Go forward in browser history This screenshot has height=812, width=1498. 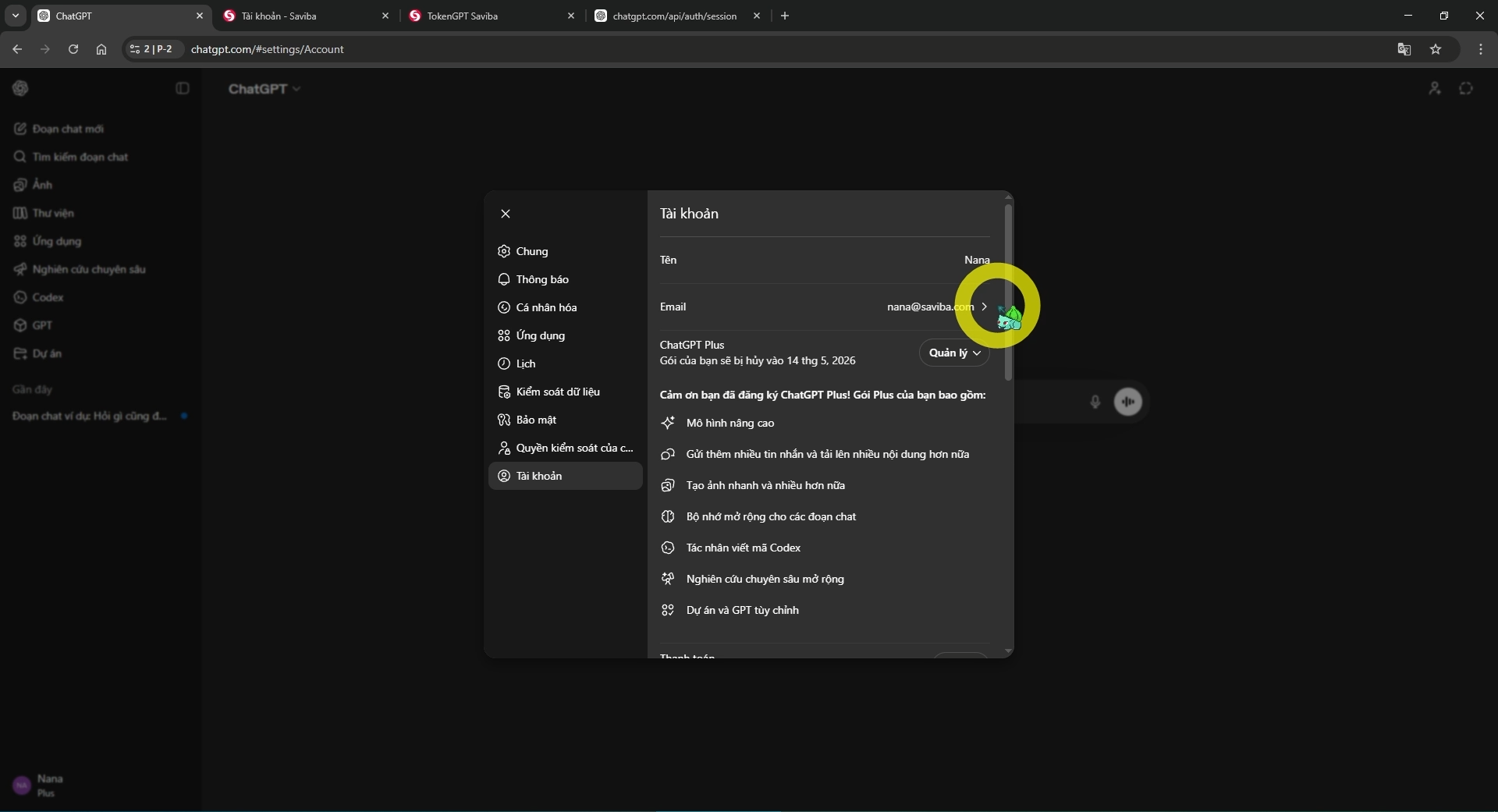(45, 49)
